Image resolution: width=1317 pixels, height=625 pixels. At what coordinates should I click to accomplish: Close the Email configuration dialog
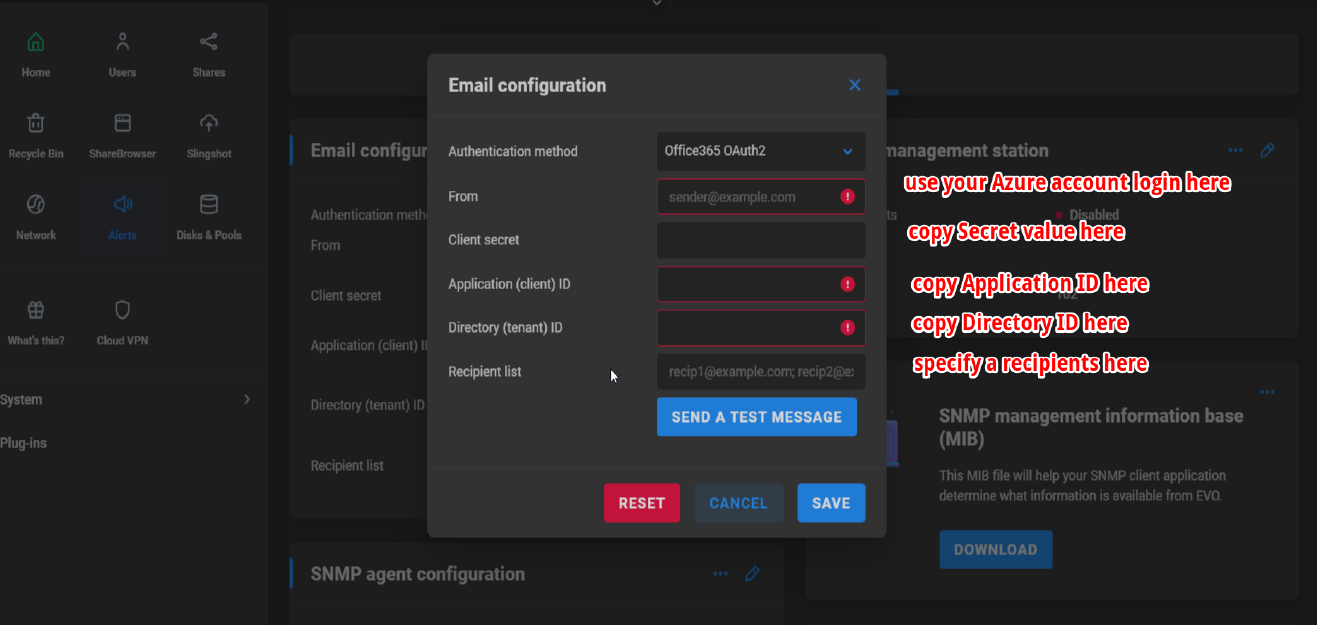[x=855, y=85]
